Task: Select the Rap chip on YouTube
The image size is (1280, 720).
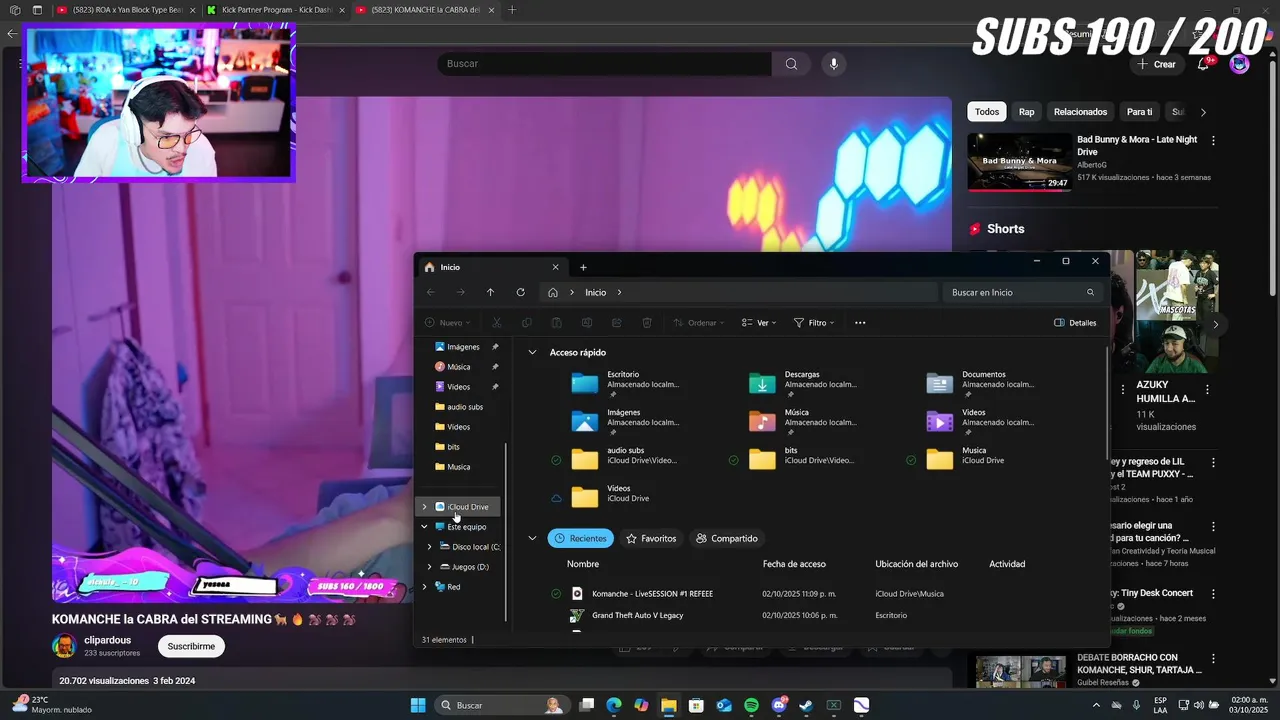Action: [1027, 112]
